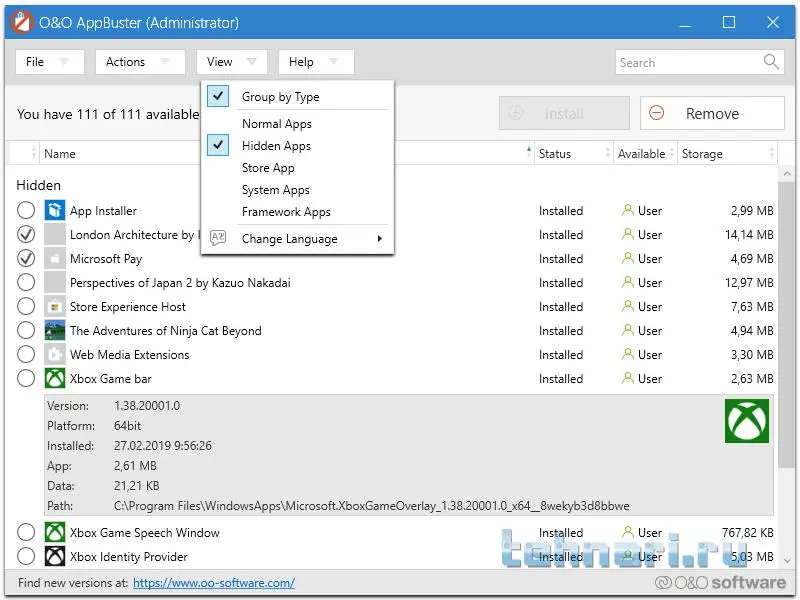The height and width of the screenshot is (600, 800).
Task: Click the Install button
Action: tap(564, 113)
